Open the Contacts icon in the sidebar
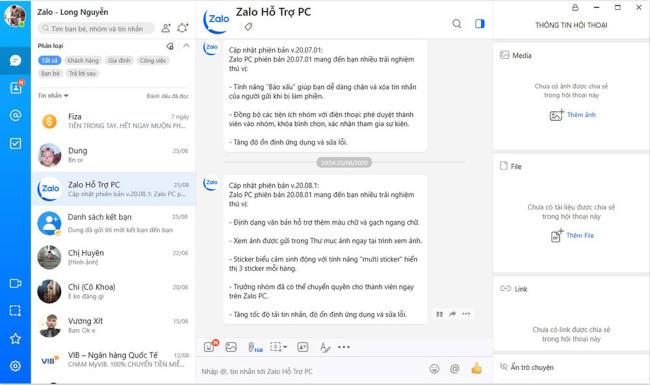 (x=15, y=87)
